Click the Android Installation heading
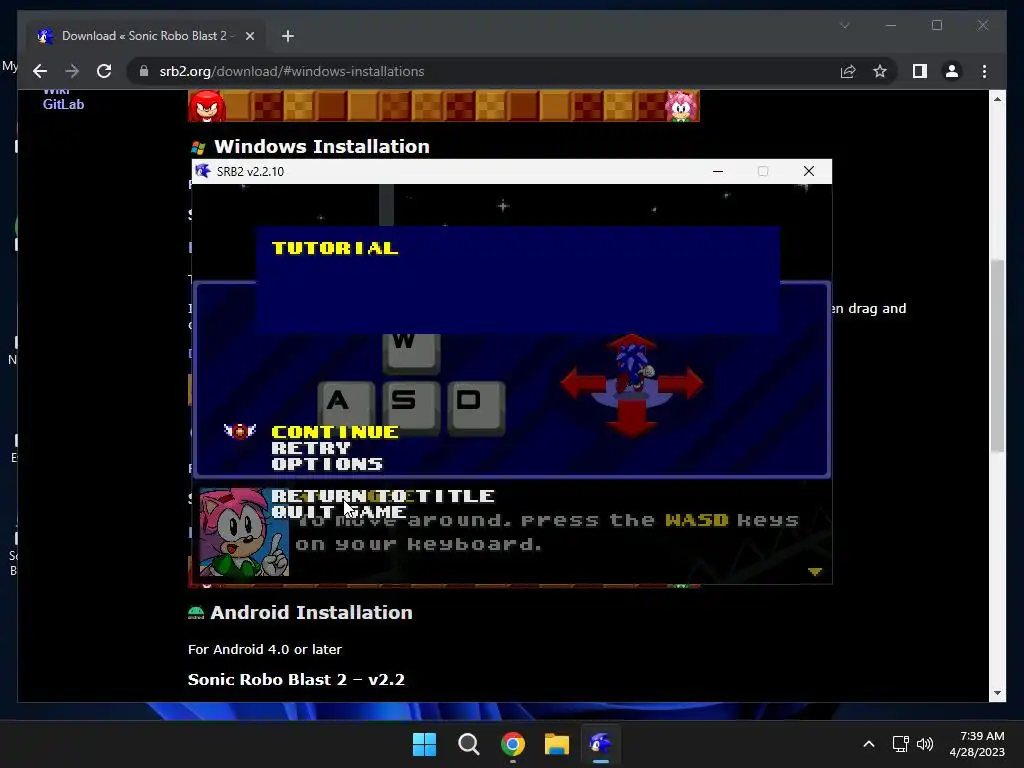This screenshot has width=1024, height=768. [312, 613]
